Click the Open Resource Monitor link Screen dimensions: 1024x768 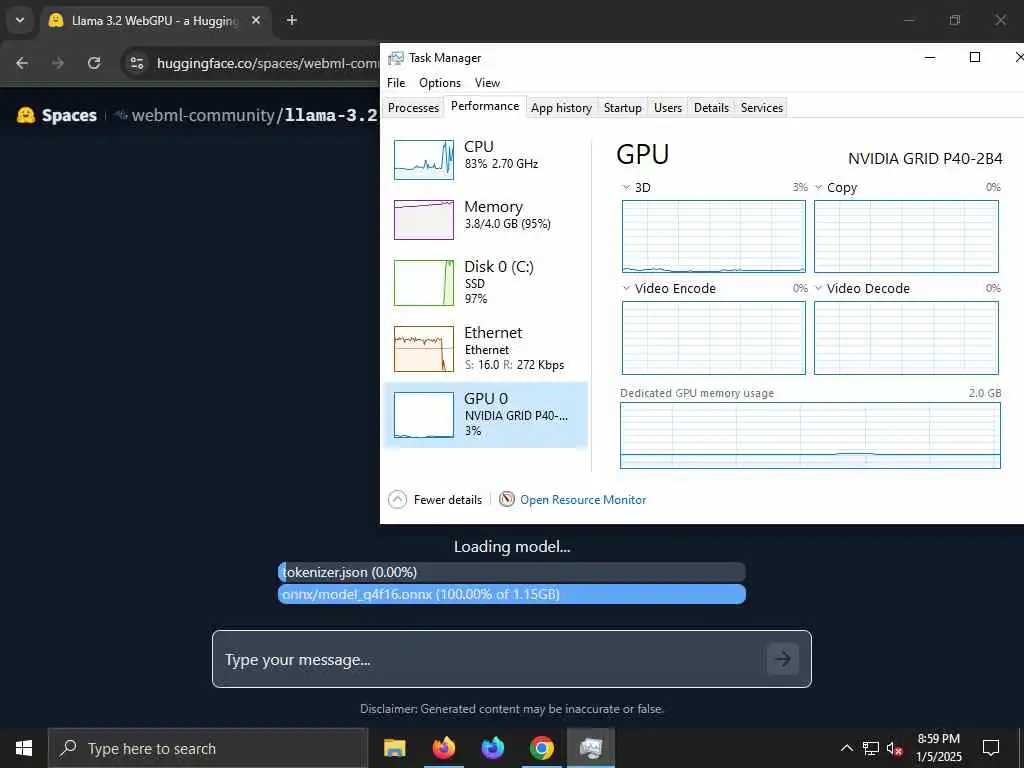click(583, 500)
